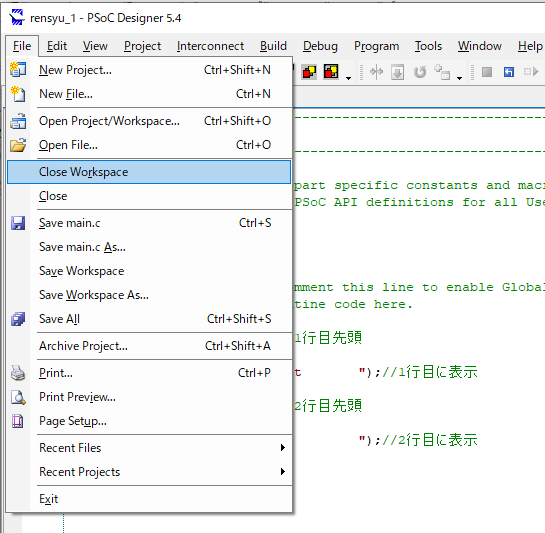Viewport: 545px width, 533px height.
Task: Open the Help menu
Action: click(529, 46)
